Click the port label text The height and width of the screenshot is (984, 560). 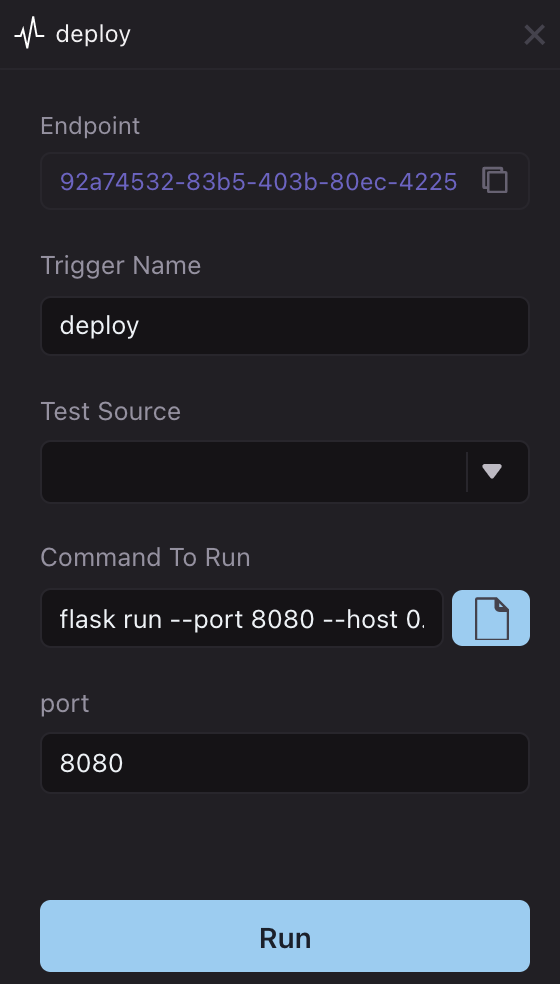point(65,703)
